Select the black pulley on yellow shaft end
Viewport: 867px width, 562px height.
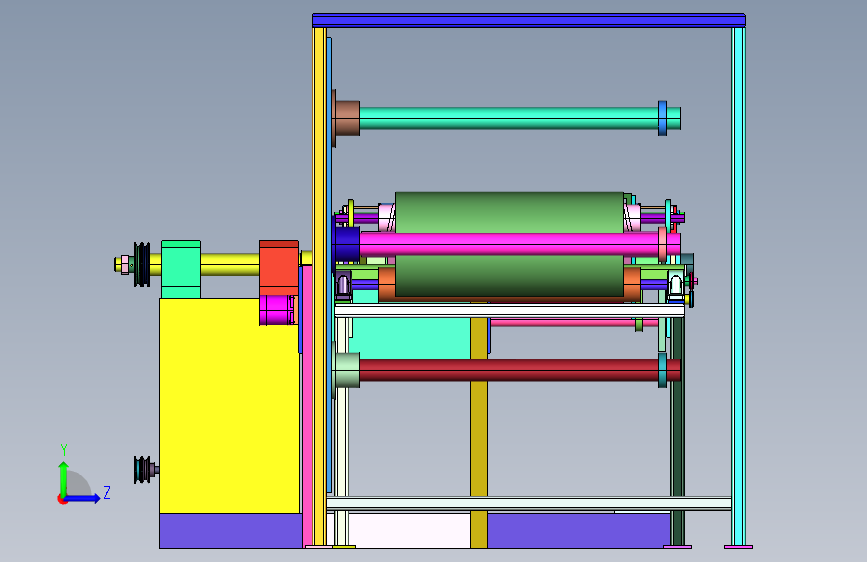[x=142, y=264]
